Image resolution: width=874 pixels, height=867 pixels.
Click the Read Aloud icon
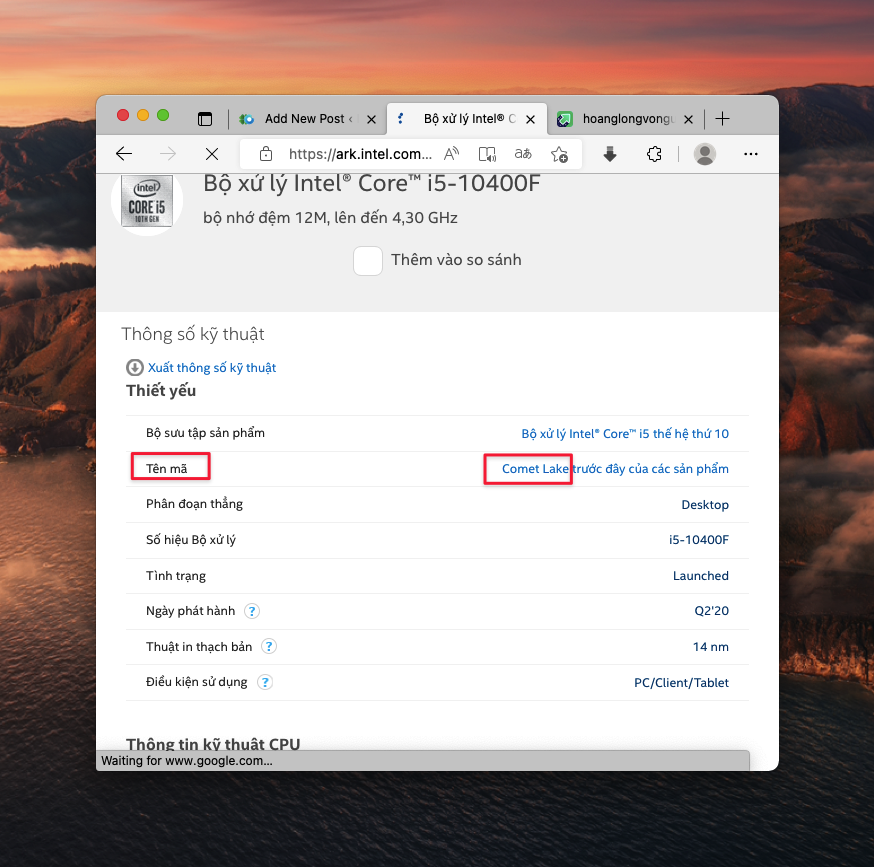point(452,154)
